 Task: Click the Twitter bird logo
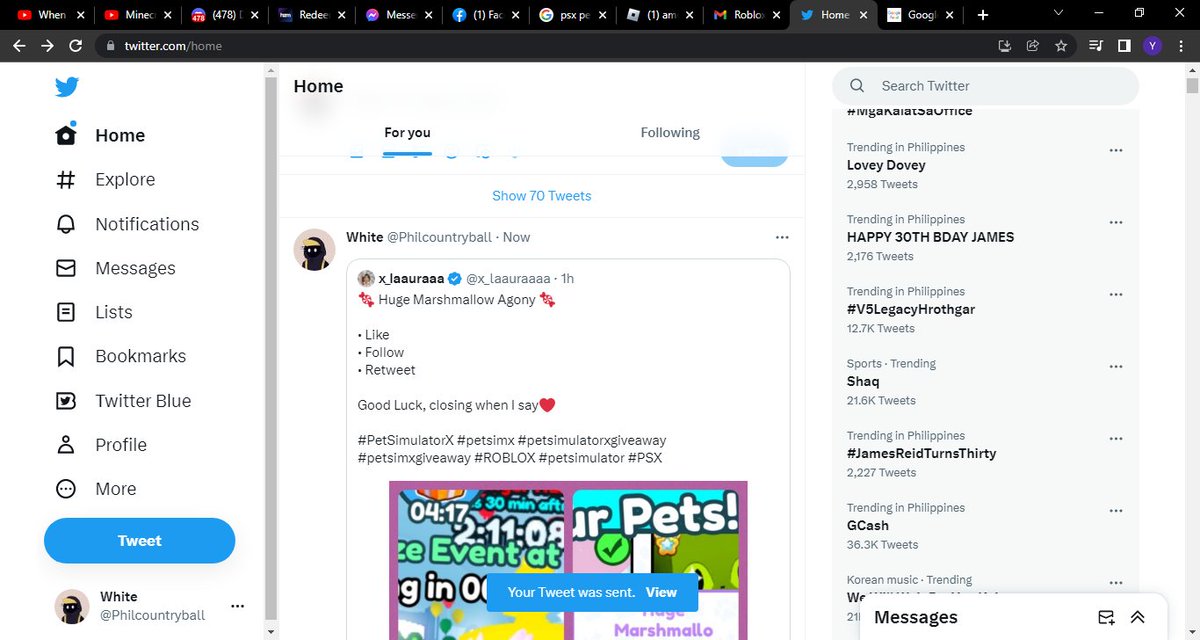[x=67, y=87]
